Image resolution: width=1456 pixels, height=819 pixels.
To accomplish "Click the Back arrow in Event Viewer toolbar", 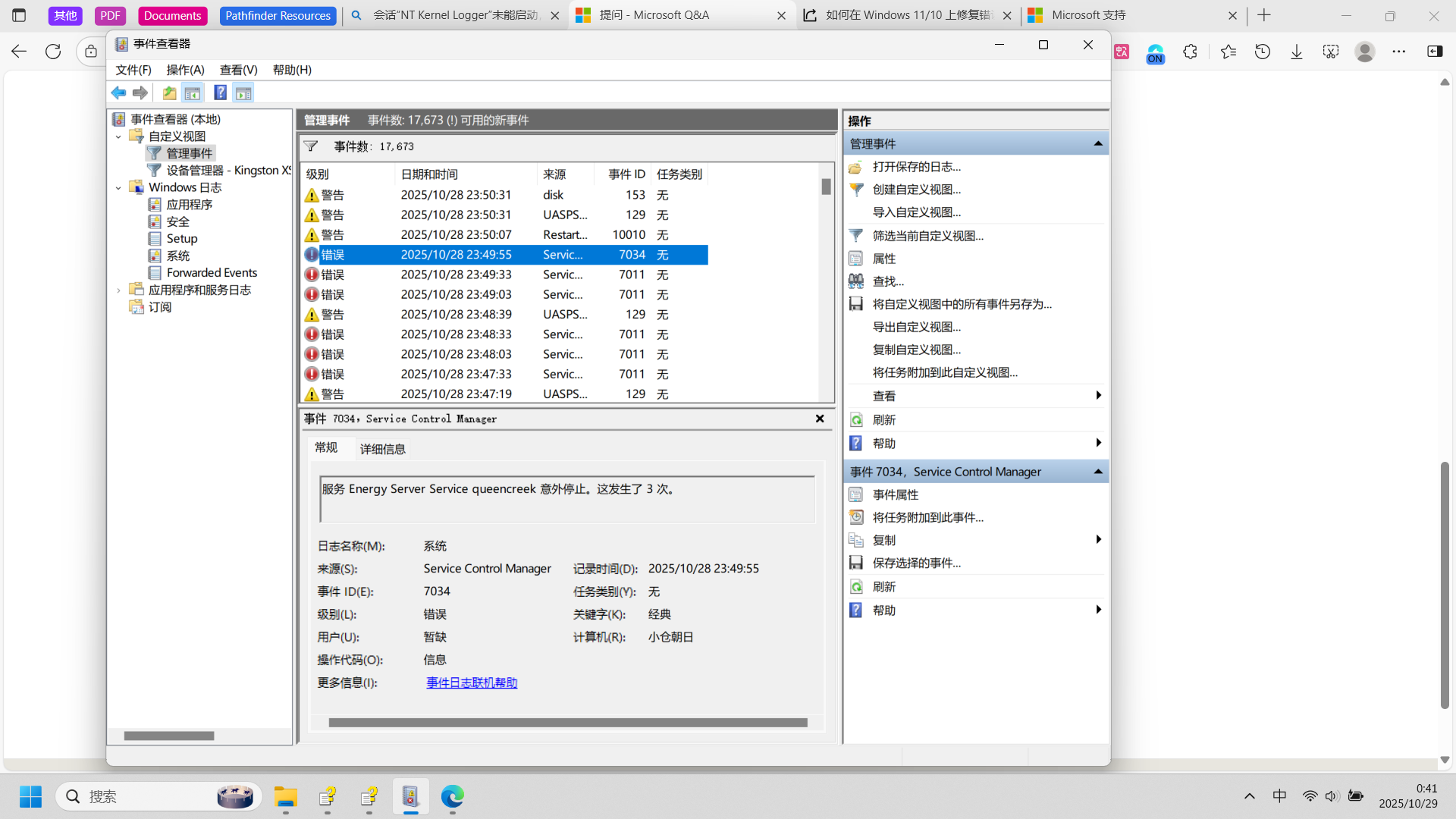I will tap(118, 93).
